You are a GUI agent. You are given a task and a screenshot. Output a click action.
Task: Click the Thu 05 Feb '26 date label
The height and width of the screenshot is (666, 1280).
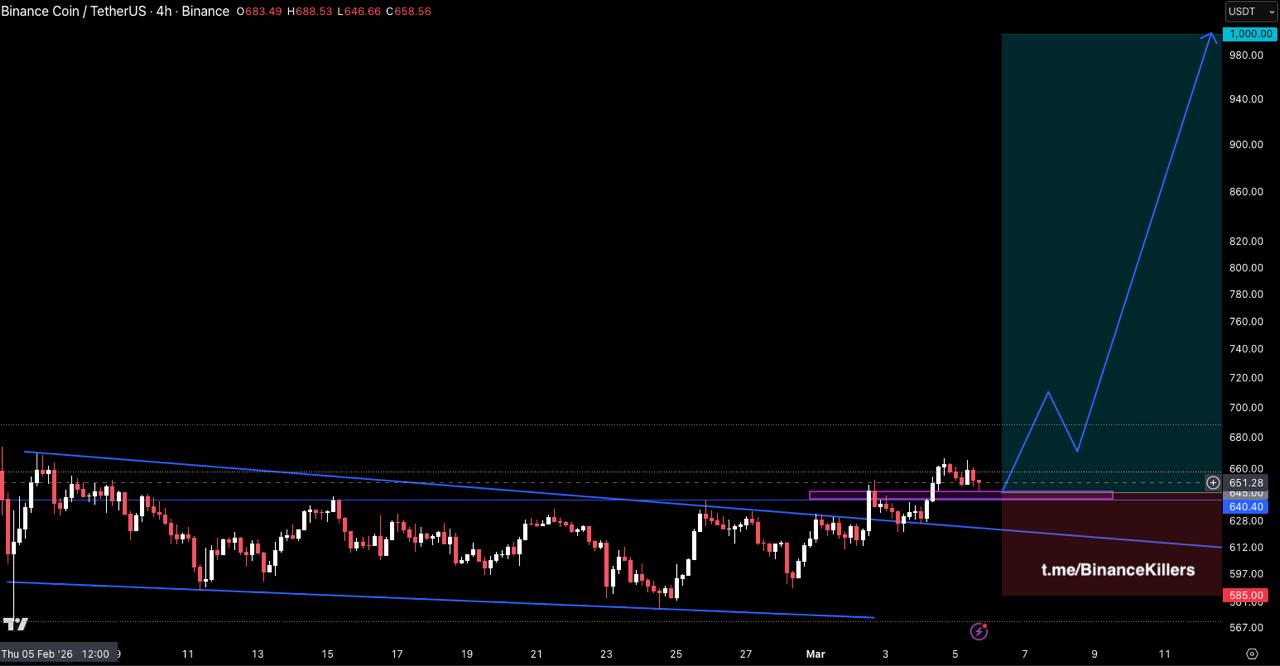point(56,654)
